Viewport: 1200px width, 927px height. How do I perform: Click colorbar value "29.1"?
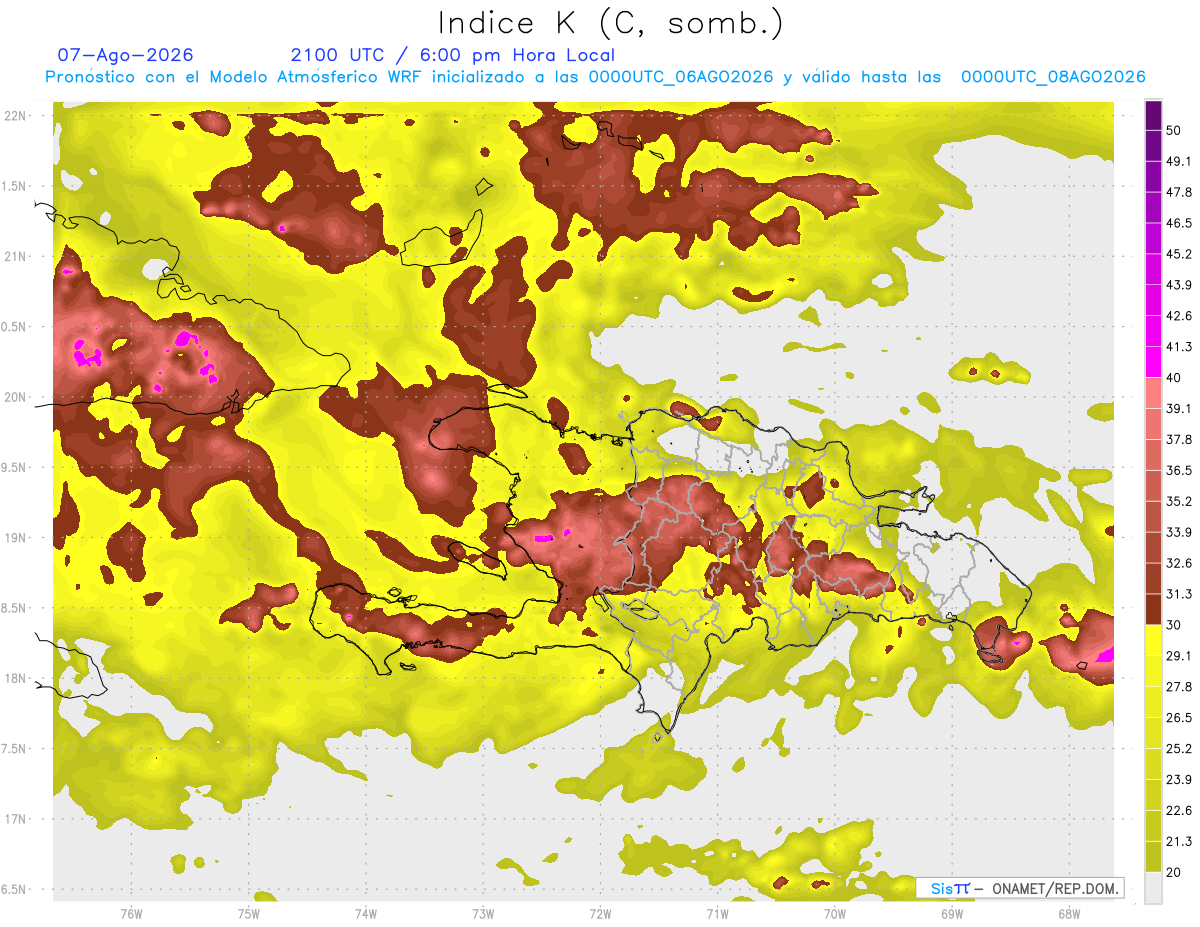tap(1179, 655)
